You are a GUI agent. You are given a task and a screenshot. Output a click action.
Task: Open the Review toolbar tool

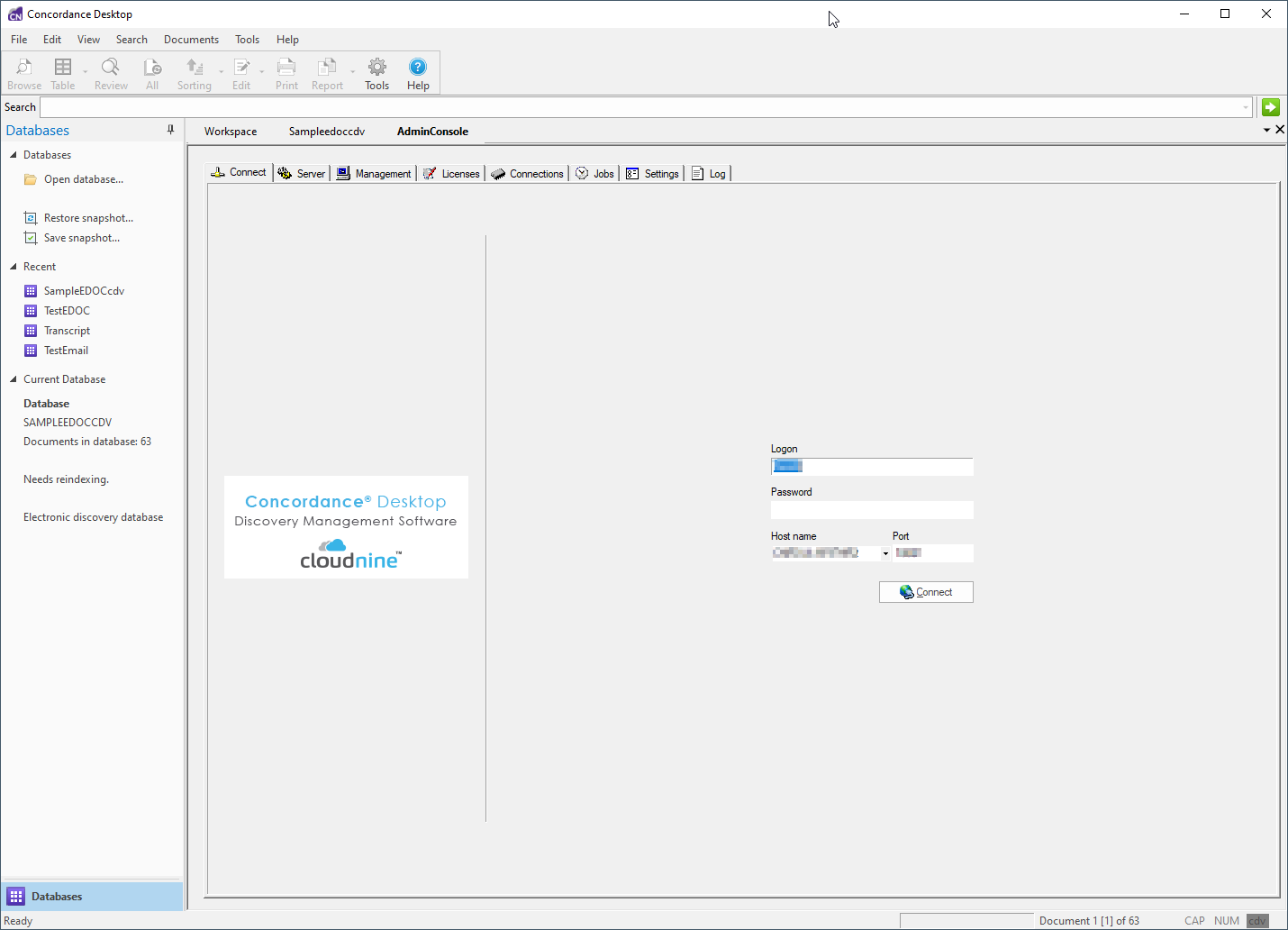(111, 74)
